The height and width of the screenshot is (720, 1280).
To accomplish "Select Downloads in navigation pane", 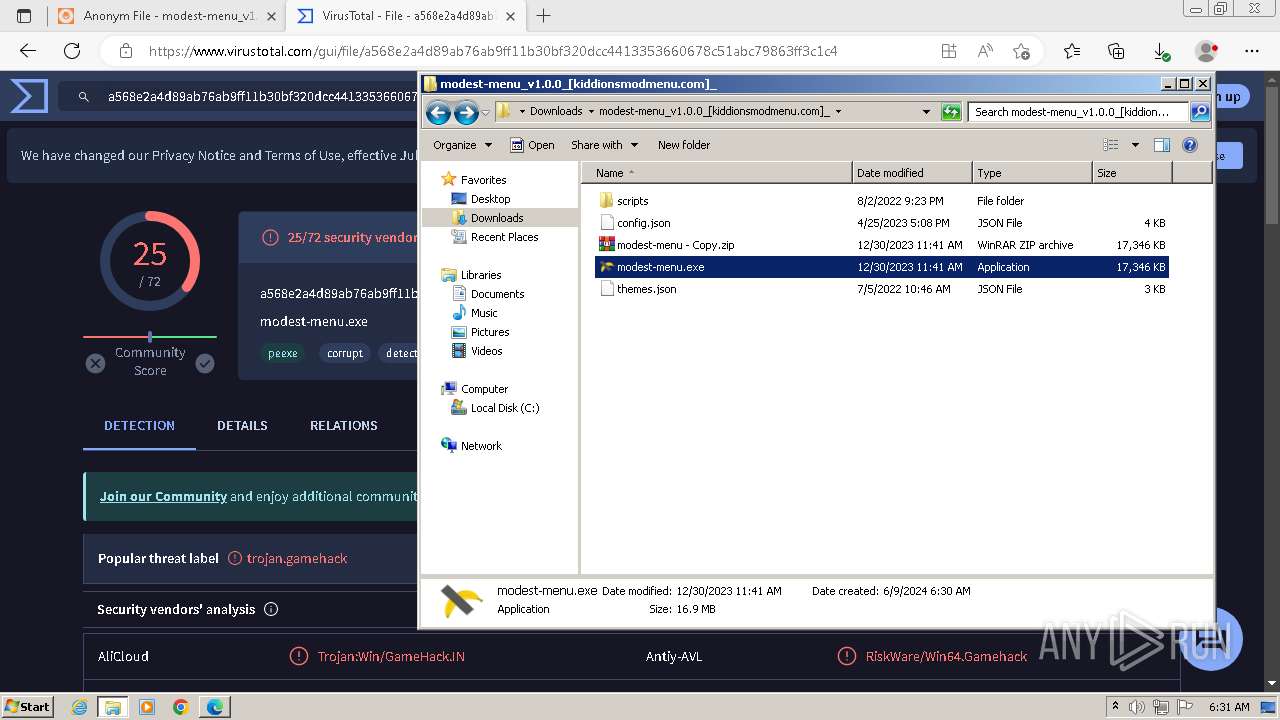I will pos(497,218).
